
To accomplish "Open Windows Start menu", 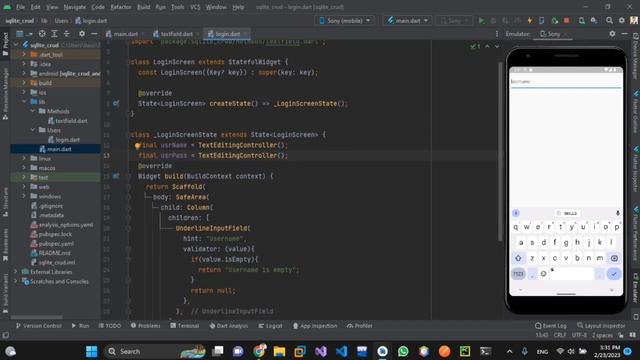I will tap(92, 351).
